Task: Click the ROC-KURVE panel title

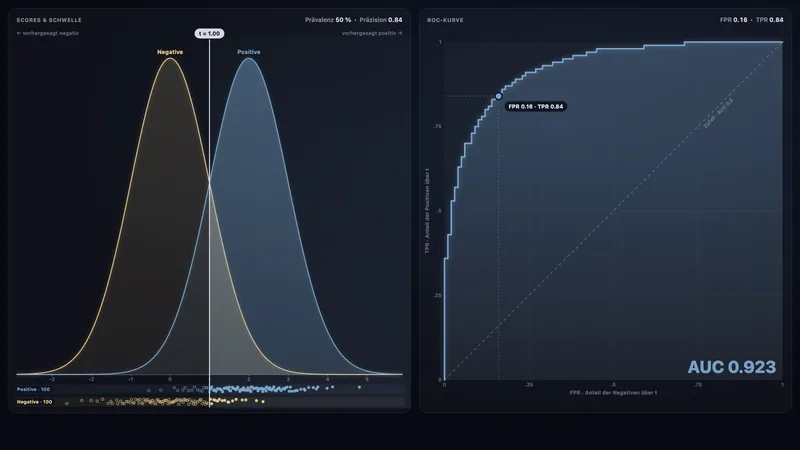Action: tap(445, 20)
